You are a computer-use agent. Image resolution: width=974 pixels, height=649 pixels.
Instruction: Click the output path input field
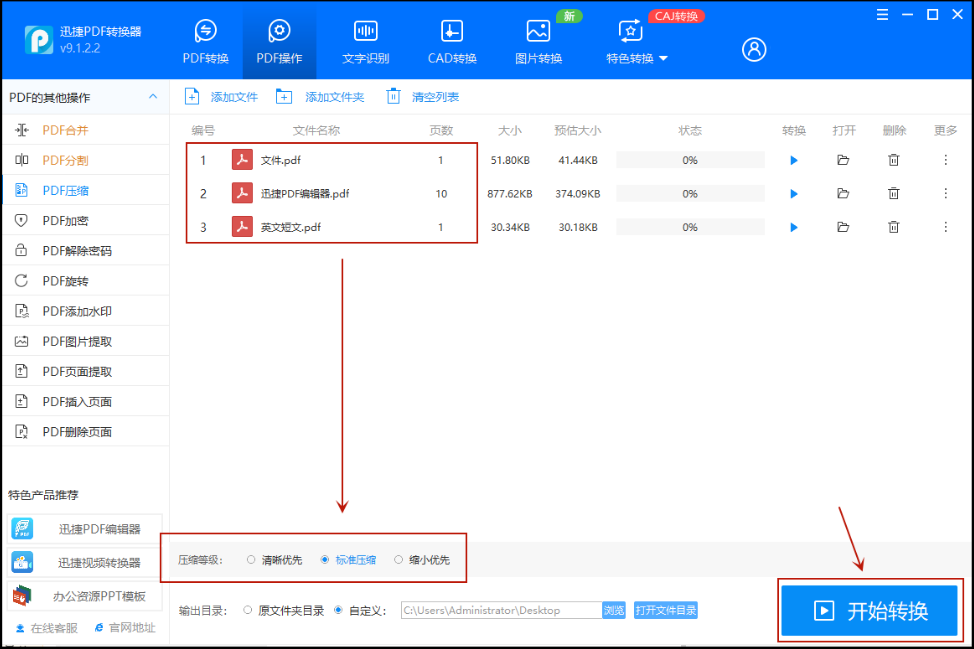501,610
